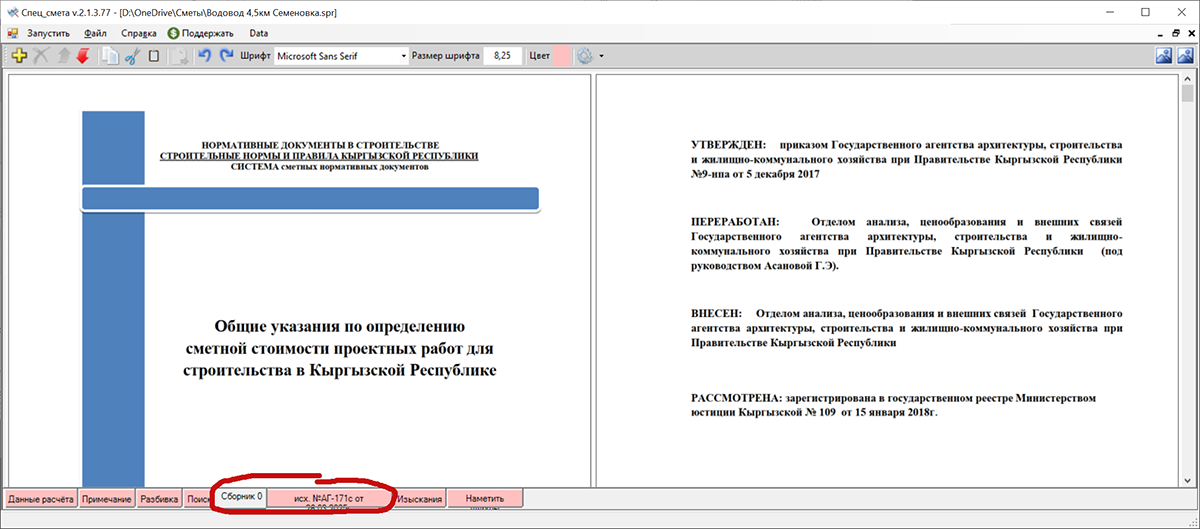This screenshot has height=529, width=1200.
Task: Click the Поддержать menu item
Action: click(x=200, y=33)
